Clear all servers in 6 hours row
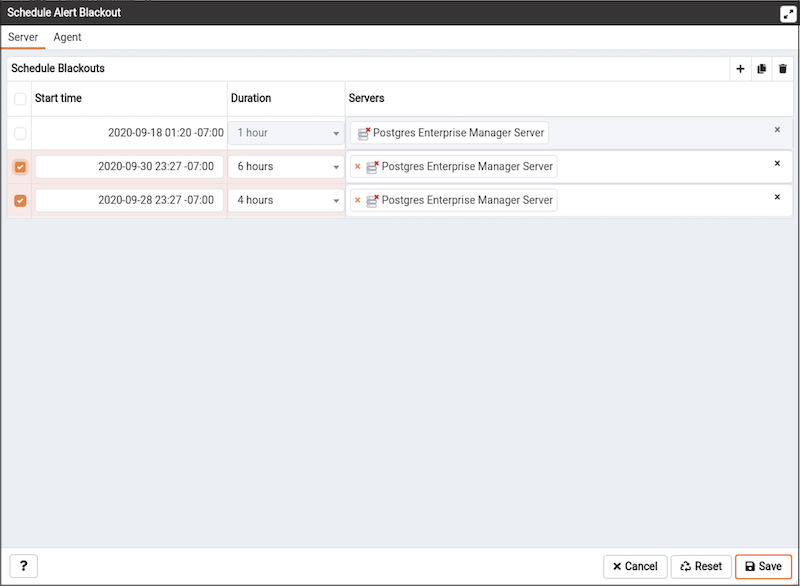The width and height of the screenshot is (800, 586). (777, 163)
